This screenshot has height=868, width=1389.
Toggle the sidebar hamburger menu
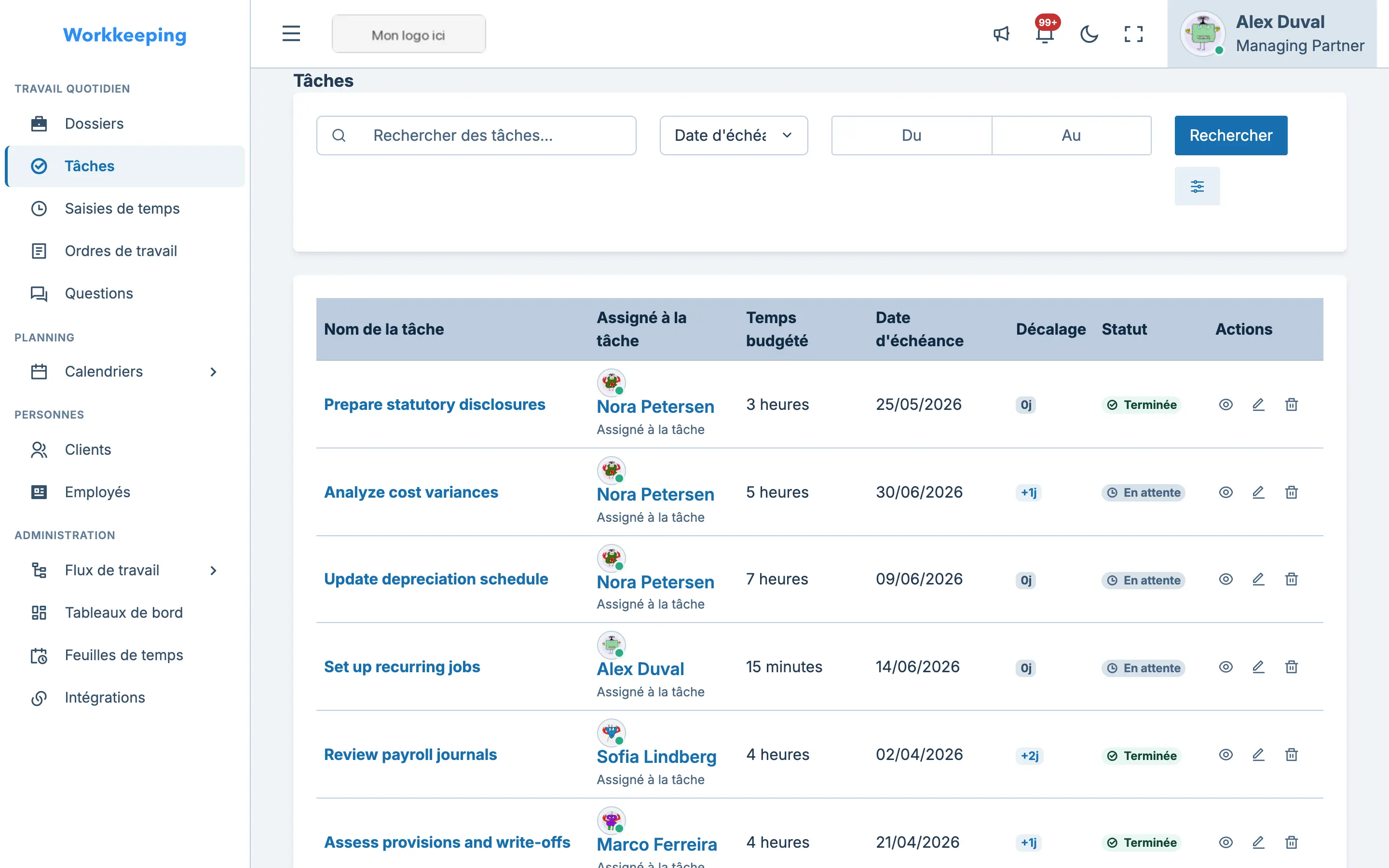pyautogui.click(x=291, y=34)
